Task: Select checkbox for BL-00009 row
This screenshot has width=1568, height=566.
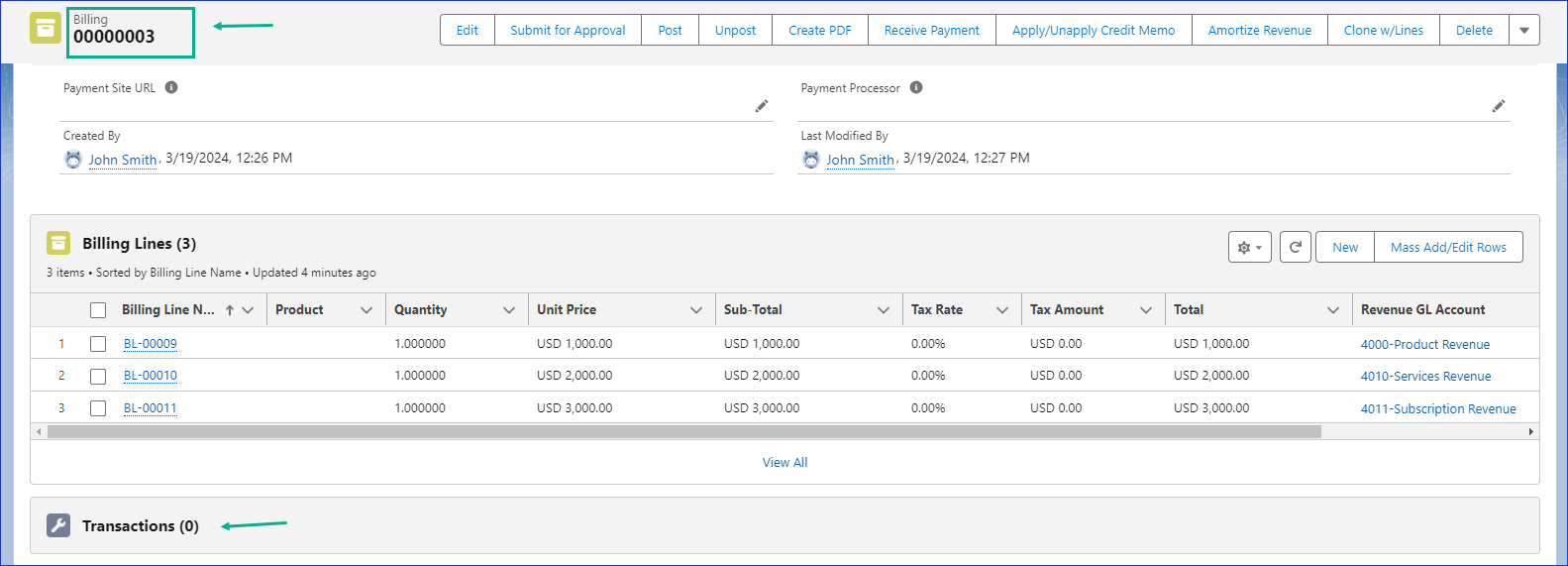Action: click(98, 344)
